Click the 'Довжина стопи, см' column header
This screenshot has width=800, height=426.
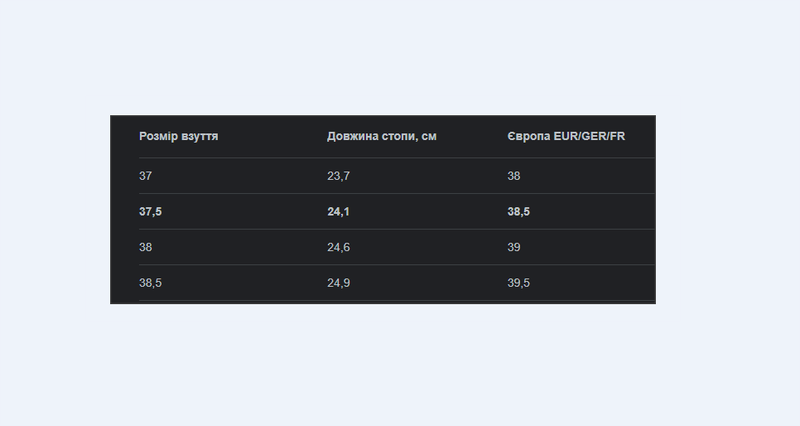pyautogui.click(x=381, y=136)
